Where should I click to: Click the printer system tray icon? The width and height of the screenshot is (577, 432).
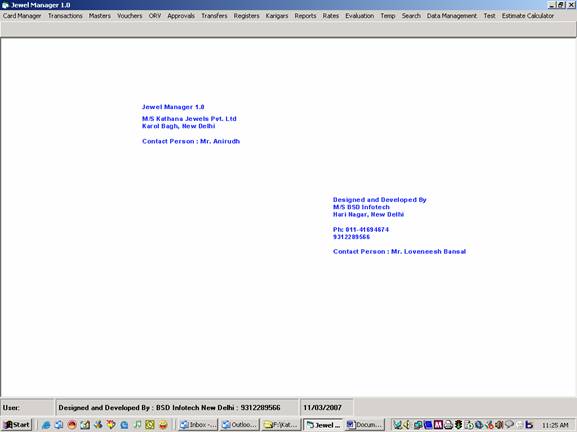pyautogui.click(x=448, y=425)
